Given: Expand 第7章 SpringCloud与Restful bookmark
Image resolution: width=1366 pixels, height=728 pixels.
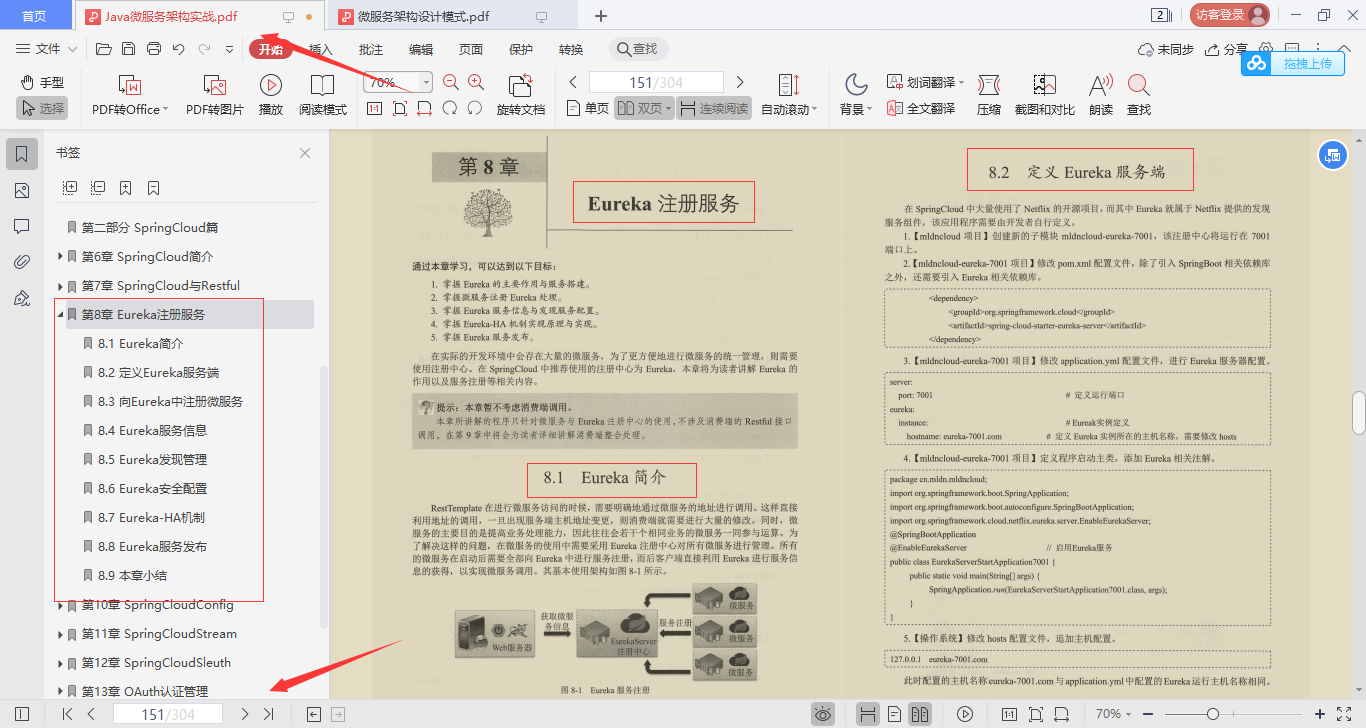Looking at the screenshot, I should tap(61, 286).
